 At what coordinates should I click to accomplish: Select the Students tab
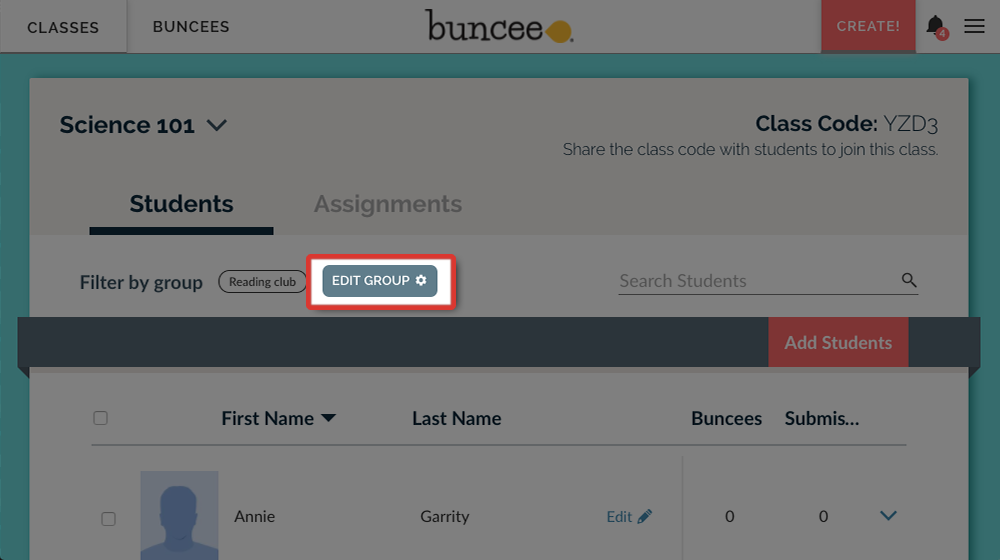[x=181, y=204]
